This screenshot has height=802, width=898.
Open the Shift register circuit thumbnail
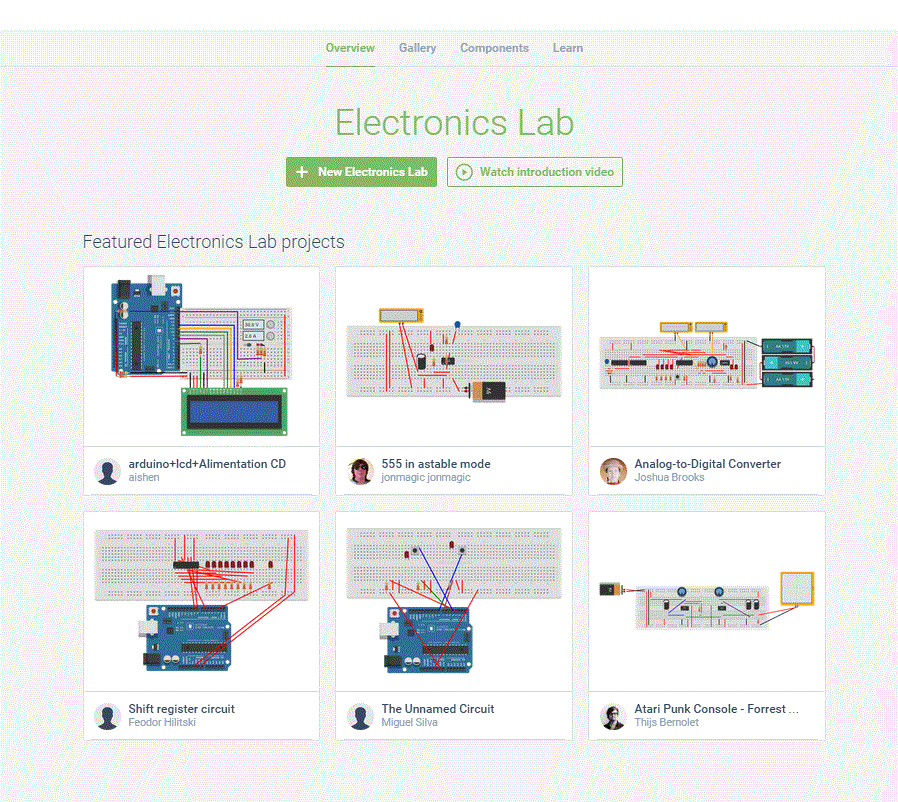[201, 600]
